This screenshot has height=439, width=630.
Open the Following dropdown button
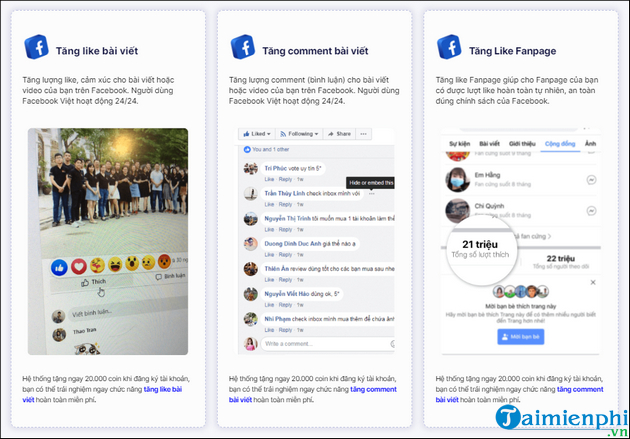click(x=299, y=134)
